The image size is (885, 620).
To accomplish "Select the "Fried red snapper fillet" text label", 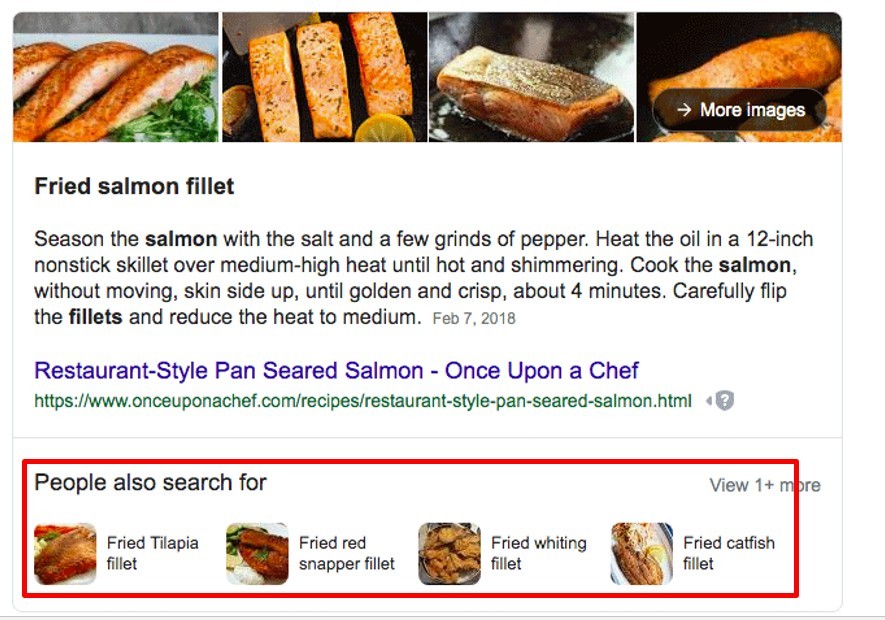I will coord(346,553).
